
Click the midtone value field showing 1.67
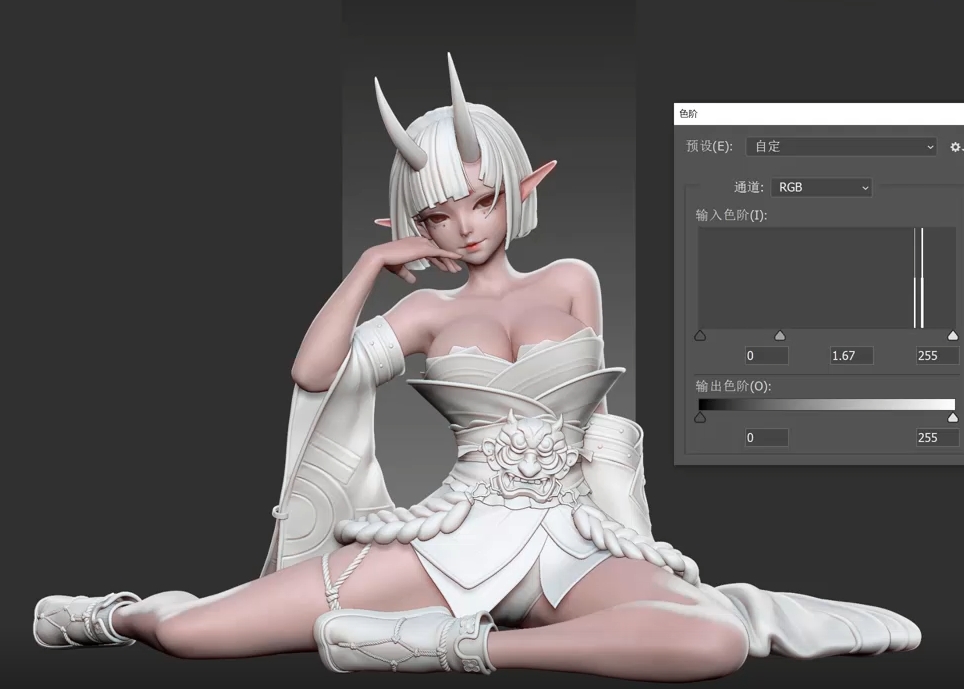[851, 355]
